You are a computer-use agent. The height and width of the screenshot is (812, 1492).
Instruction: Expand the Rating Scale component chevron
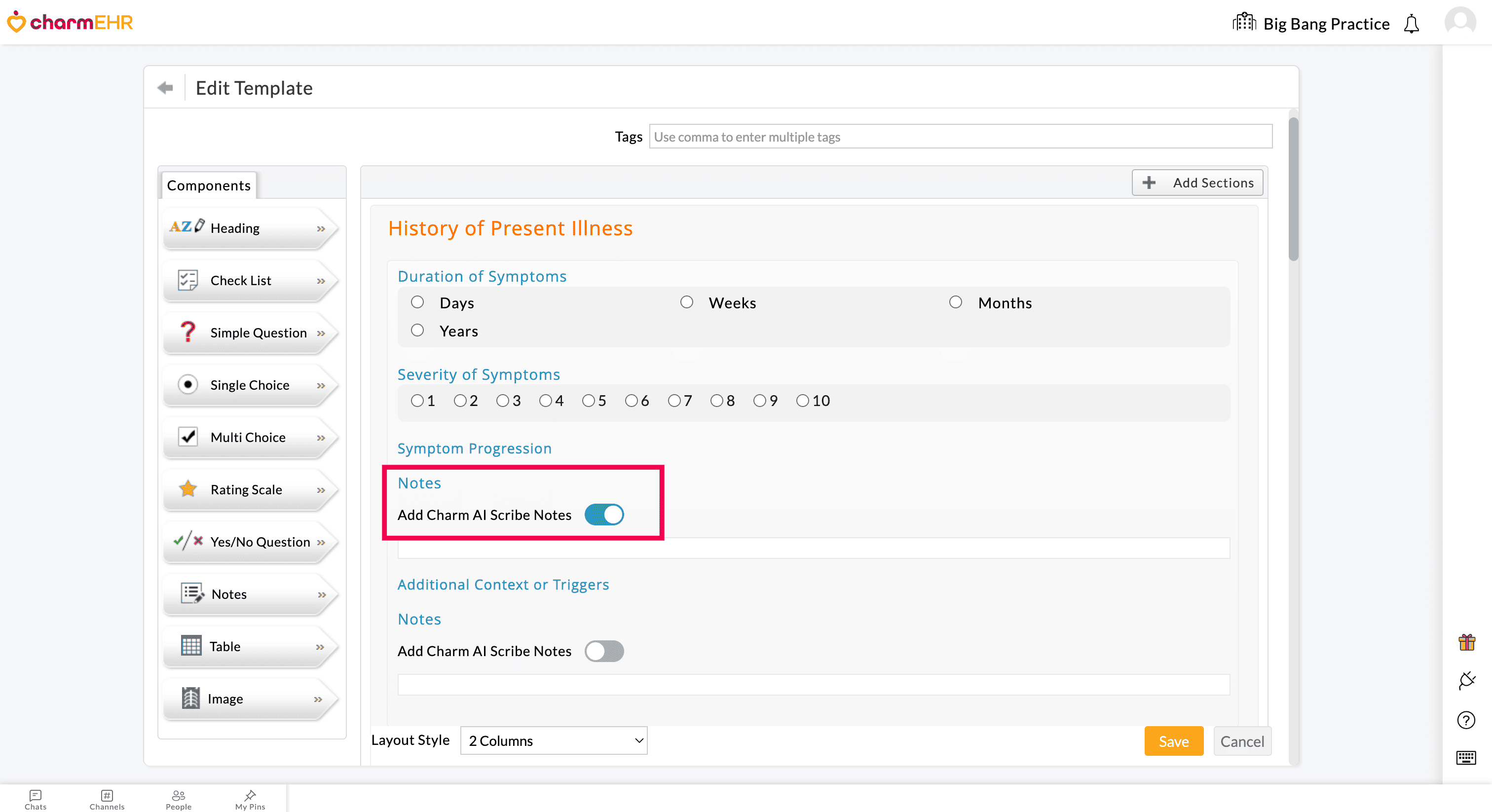point(321,490)
